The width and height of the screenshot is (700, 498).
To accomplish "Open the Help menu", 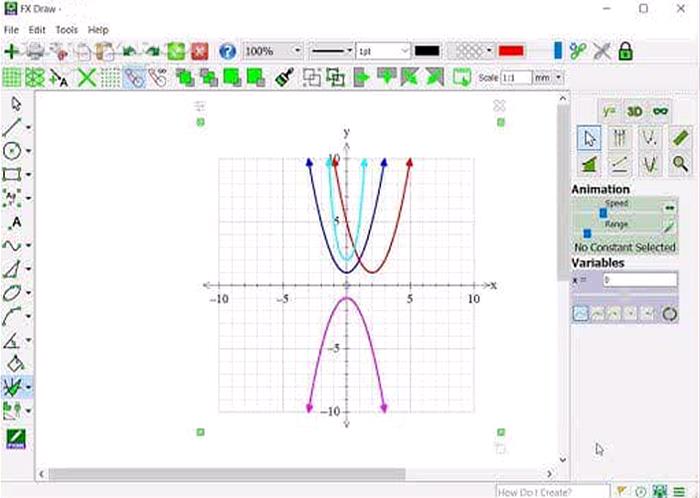I will (98, 30).
